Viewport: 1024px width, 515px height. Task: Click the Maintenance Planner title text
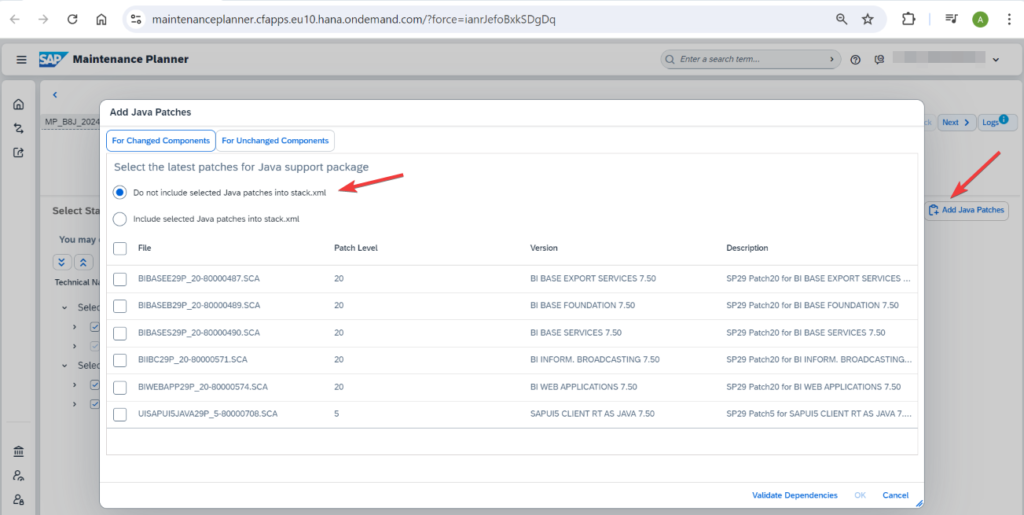point(131,59)
